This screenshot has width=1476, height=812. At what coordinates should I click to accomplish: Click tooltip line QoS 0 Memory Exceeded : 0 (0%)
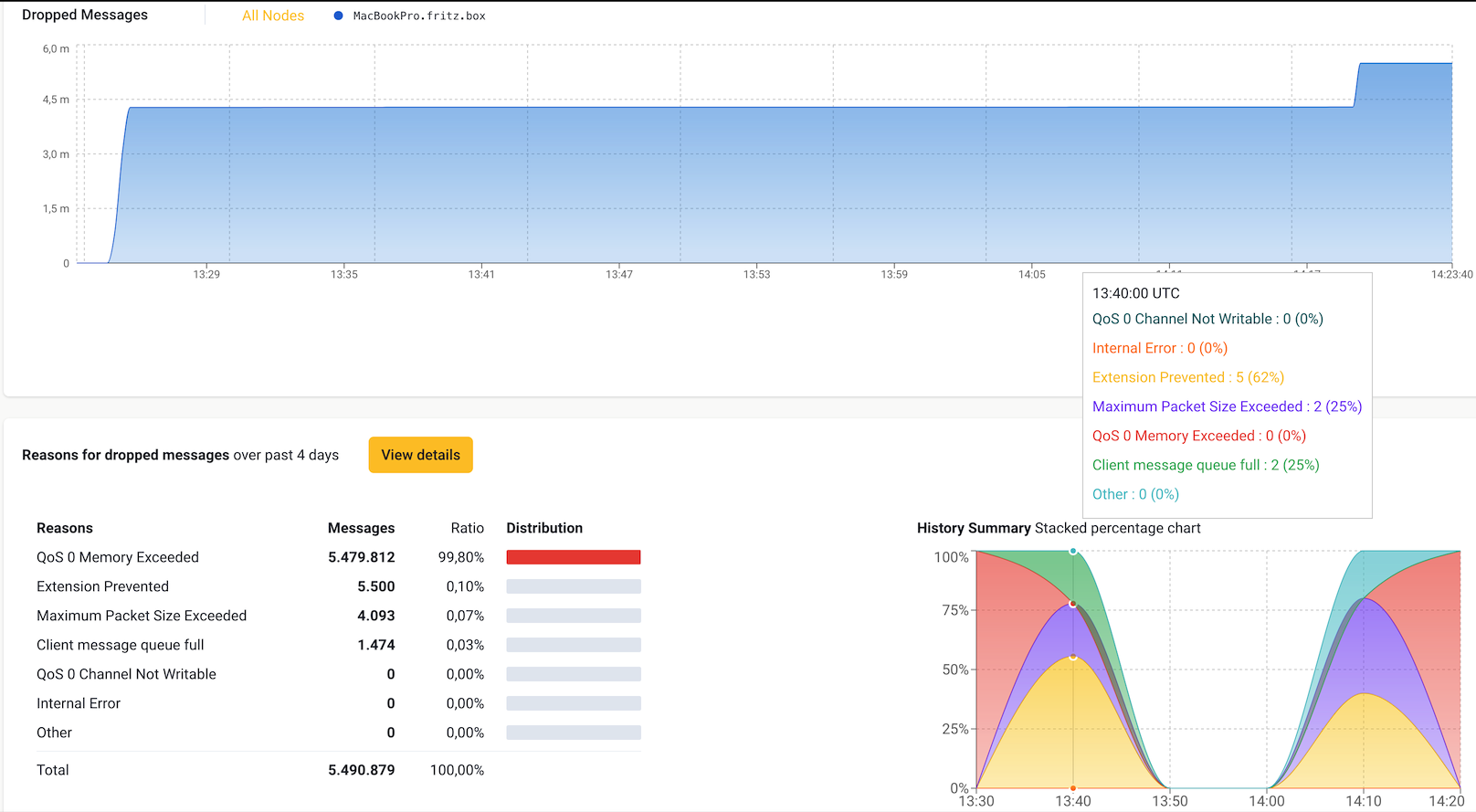point(1199,436)
